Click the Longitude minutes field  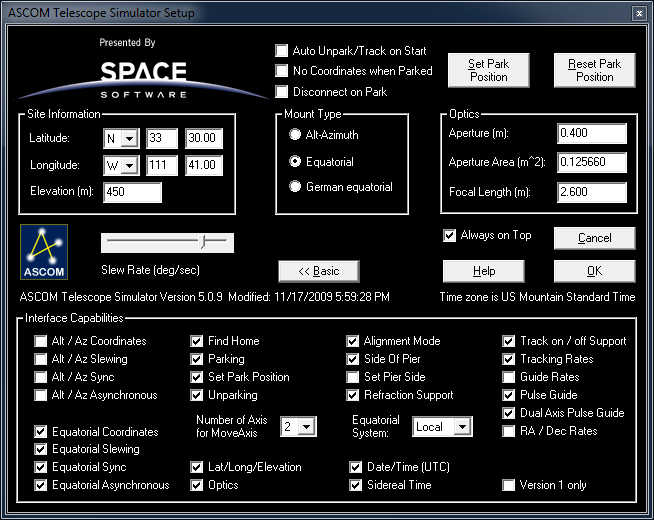tap(204, 166)
